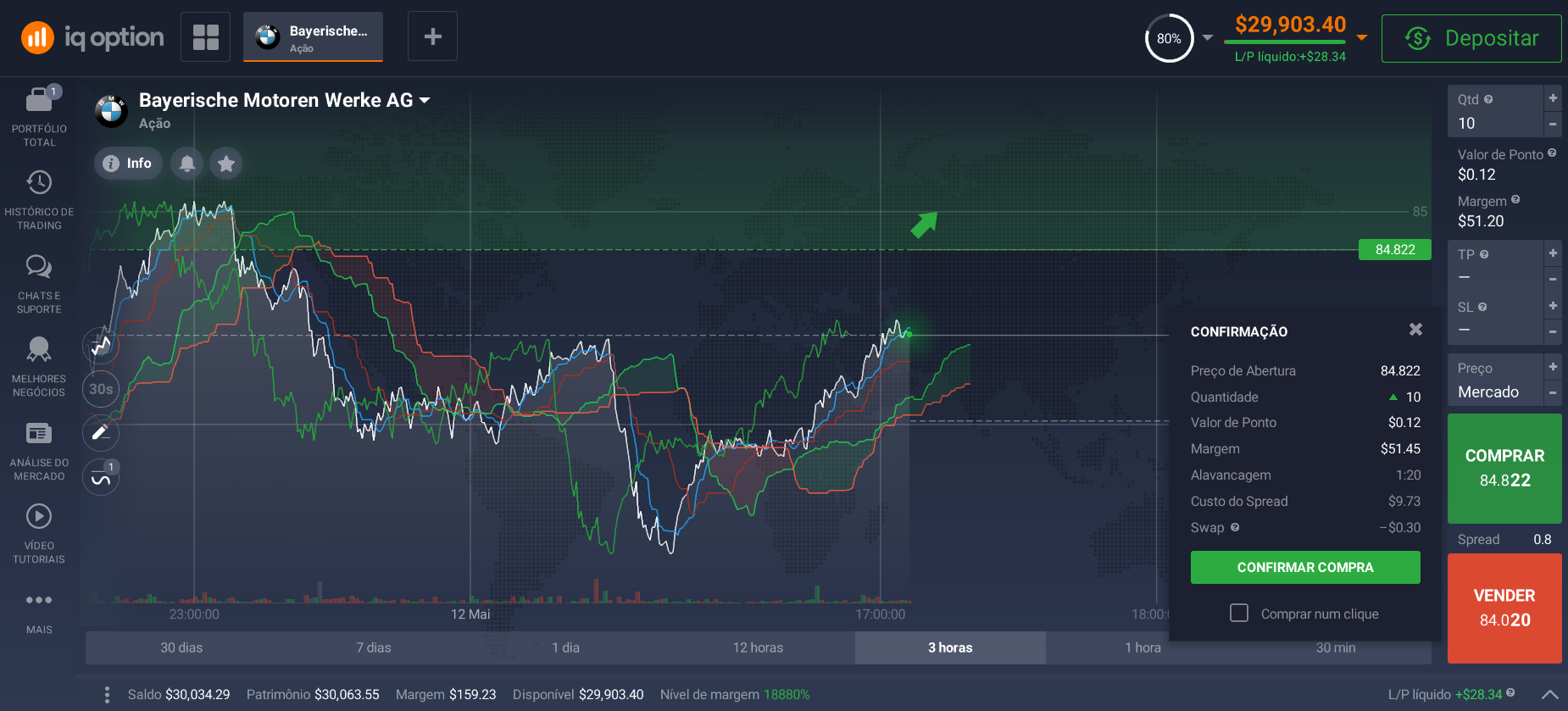Click the 84.822 price label on chart
This screenshot has height=711, width=1568.
pyautogui.click(x=1395, y=250)
